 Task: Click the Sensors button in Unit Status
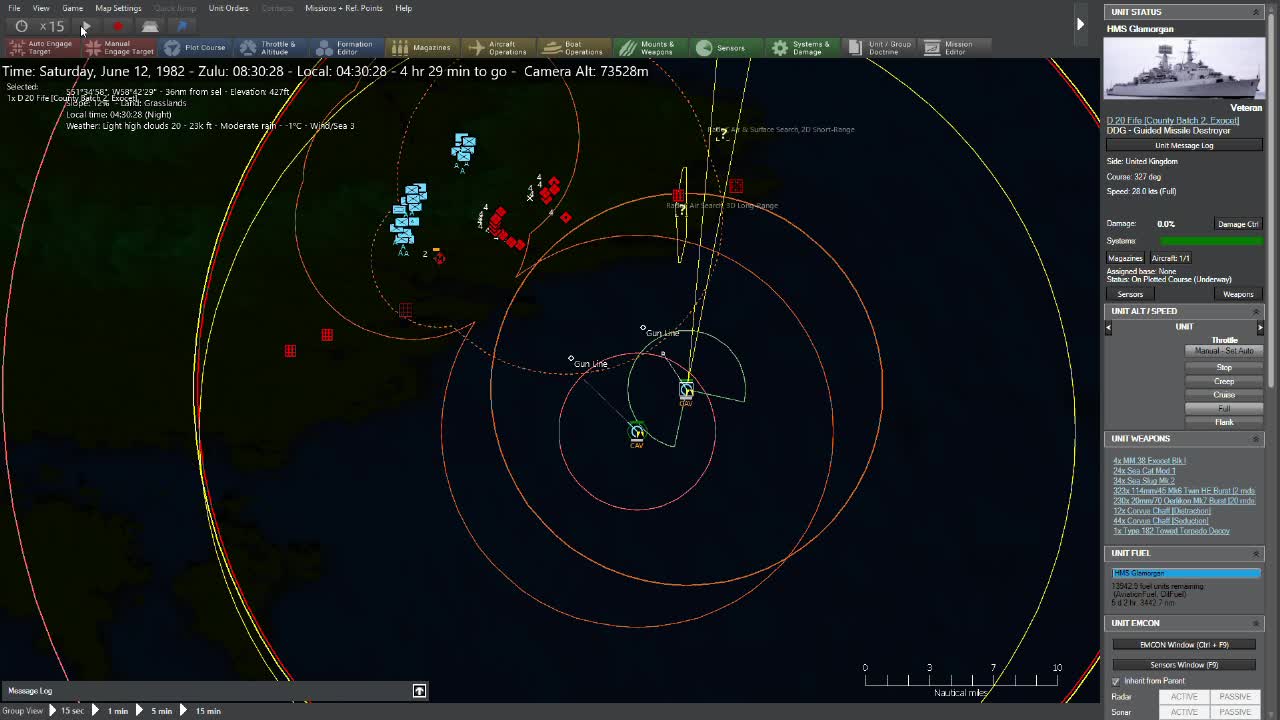[x=1130, y=294]
